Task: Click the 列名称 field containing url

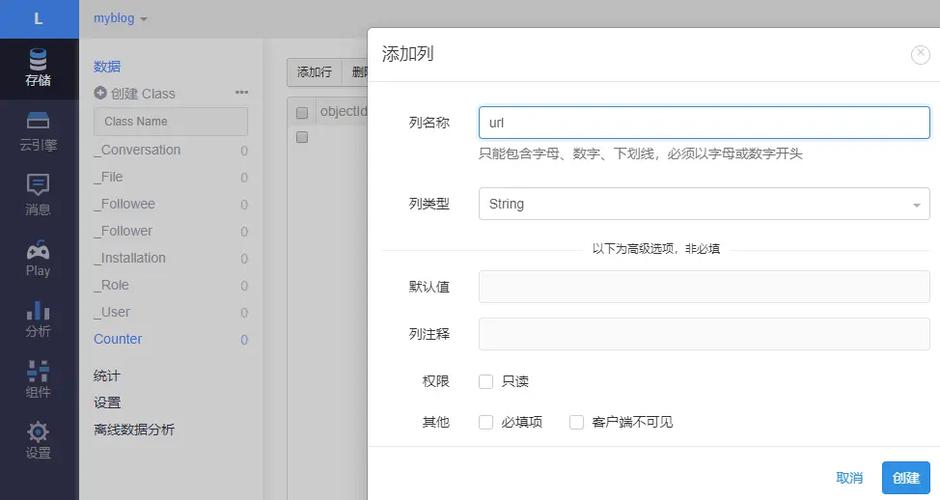Action: pos(704,122)
